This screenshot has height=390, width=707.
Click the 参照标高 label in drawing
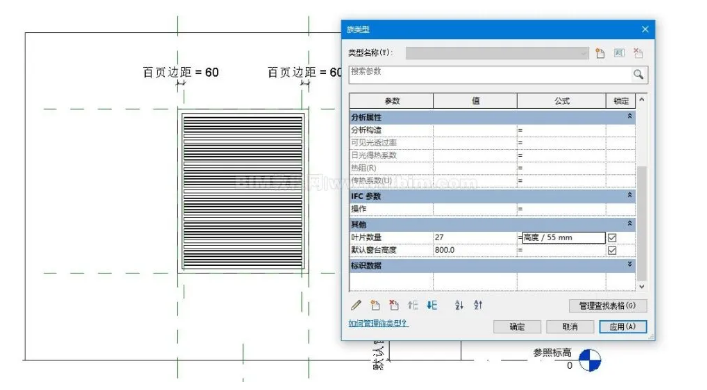pyautogui.click(x=552, y=353)
